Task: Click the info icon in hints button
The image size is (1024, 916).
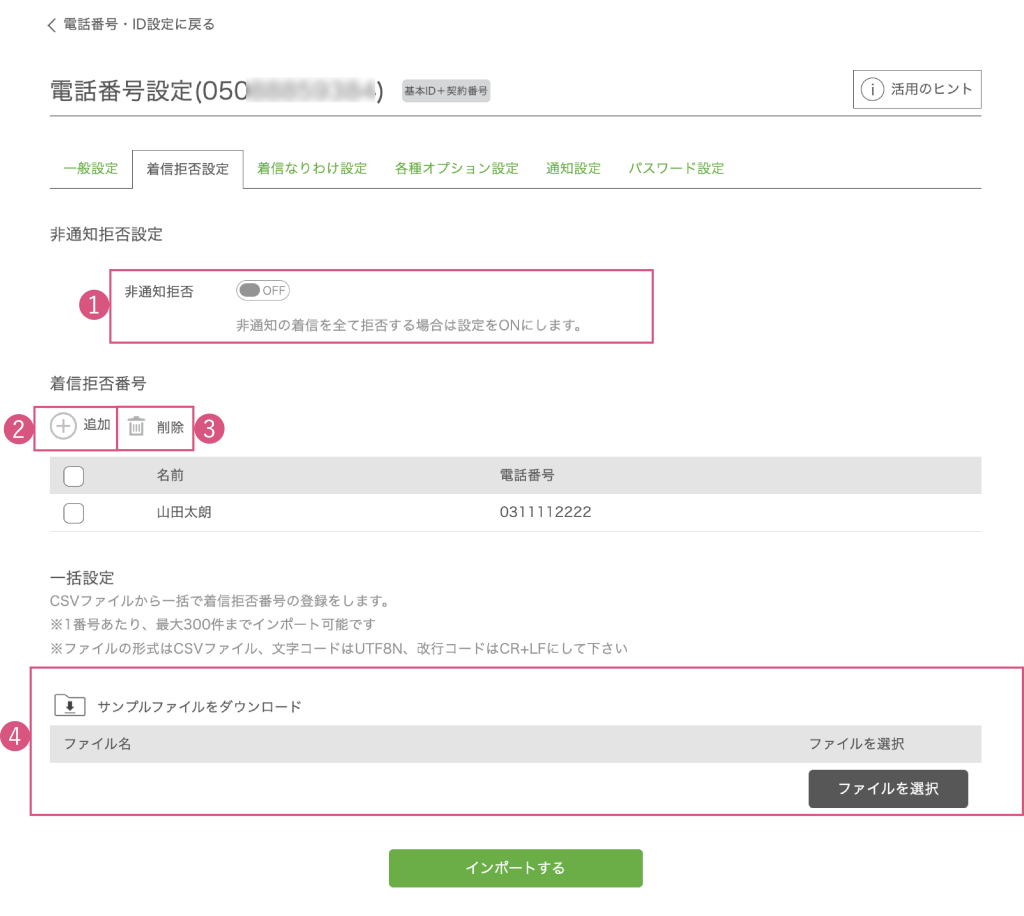Action: [872, 89]
